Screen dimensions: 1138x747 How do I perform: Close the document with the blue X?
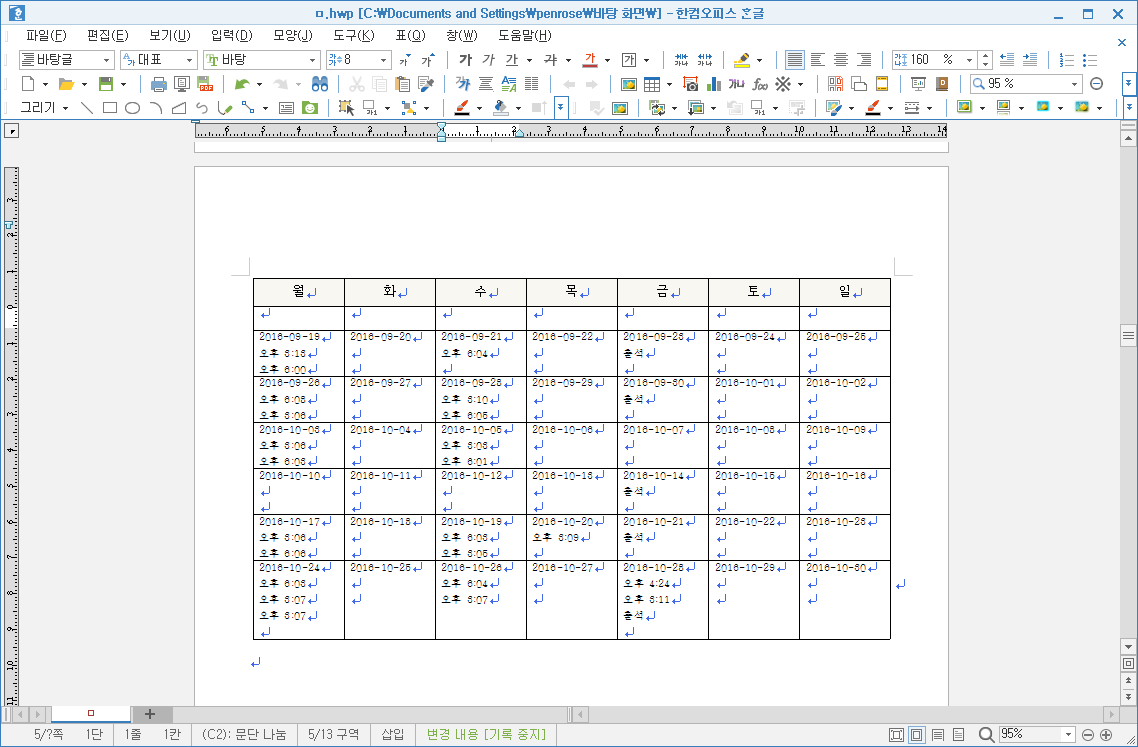click(1122, 43)
